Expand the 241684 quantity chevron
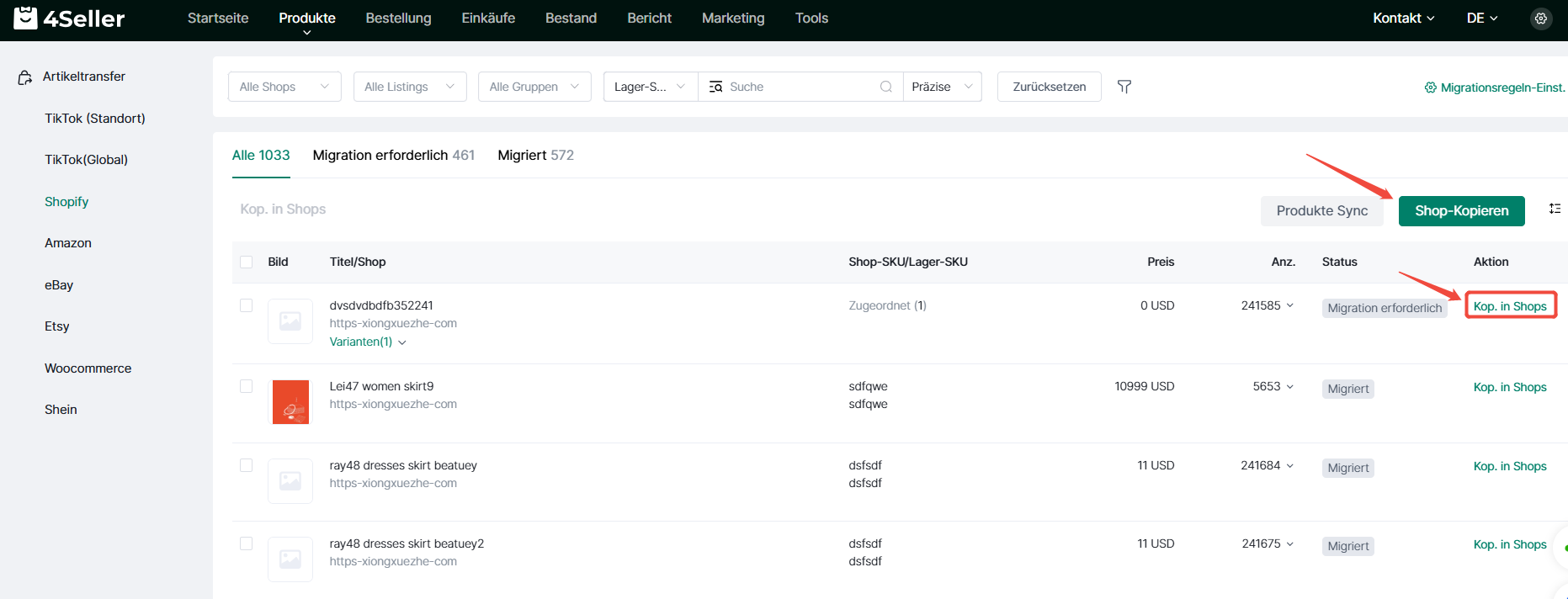The image size is (1568, 599). pos(1289,465)
